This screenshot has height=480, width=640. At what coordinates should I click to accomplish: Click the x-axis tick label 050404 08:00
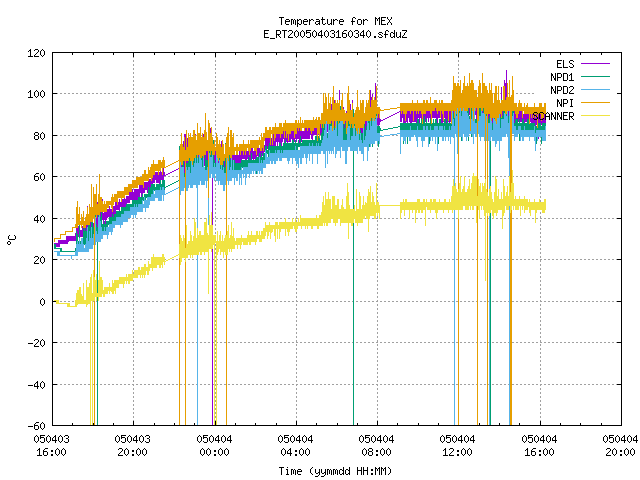376,446
